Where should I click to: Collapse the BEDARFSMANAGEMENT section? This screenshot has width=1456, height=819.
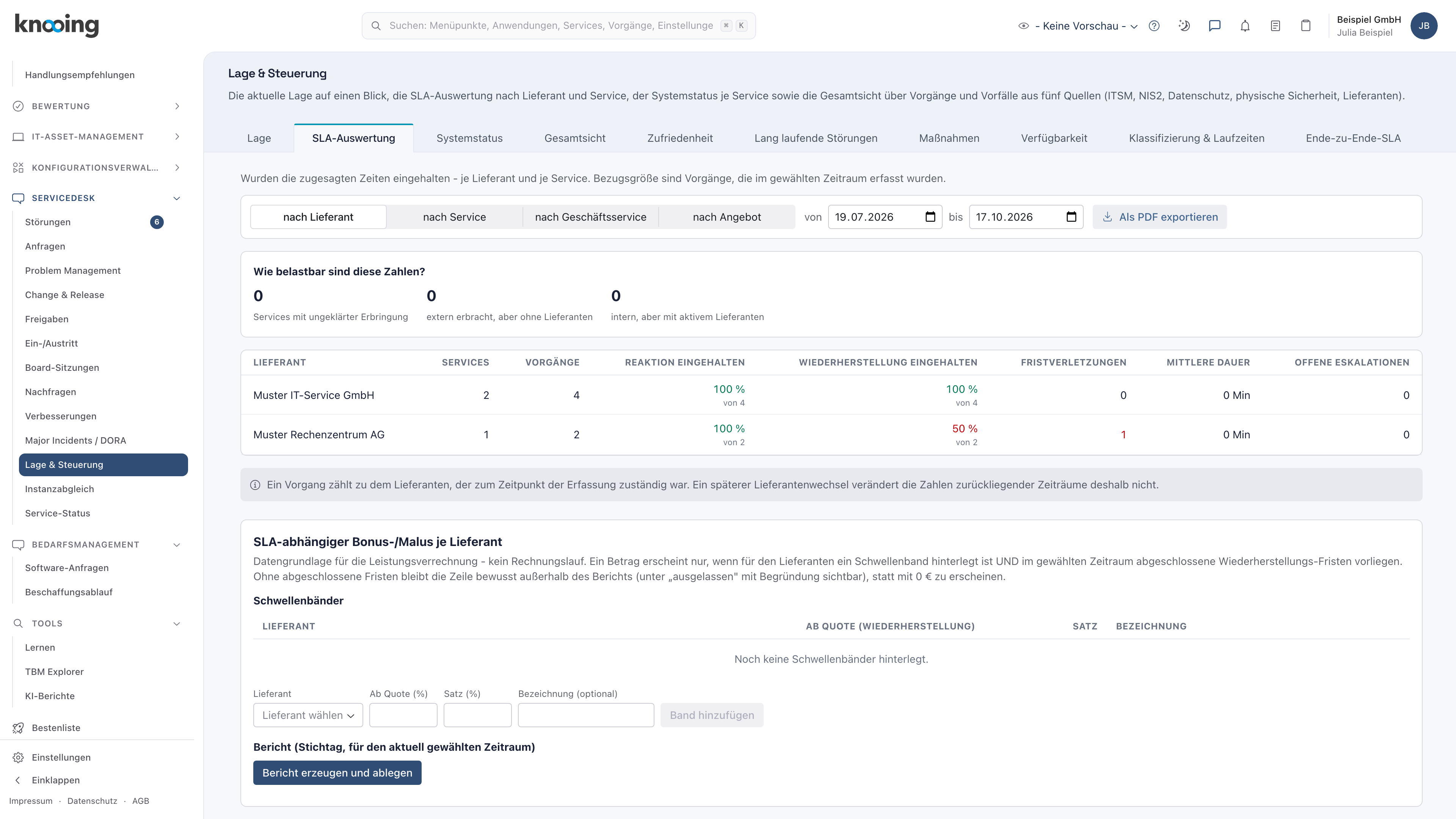[x=97, y=545]
